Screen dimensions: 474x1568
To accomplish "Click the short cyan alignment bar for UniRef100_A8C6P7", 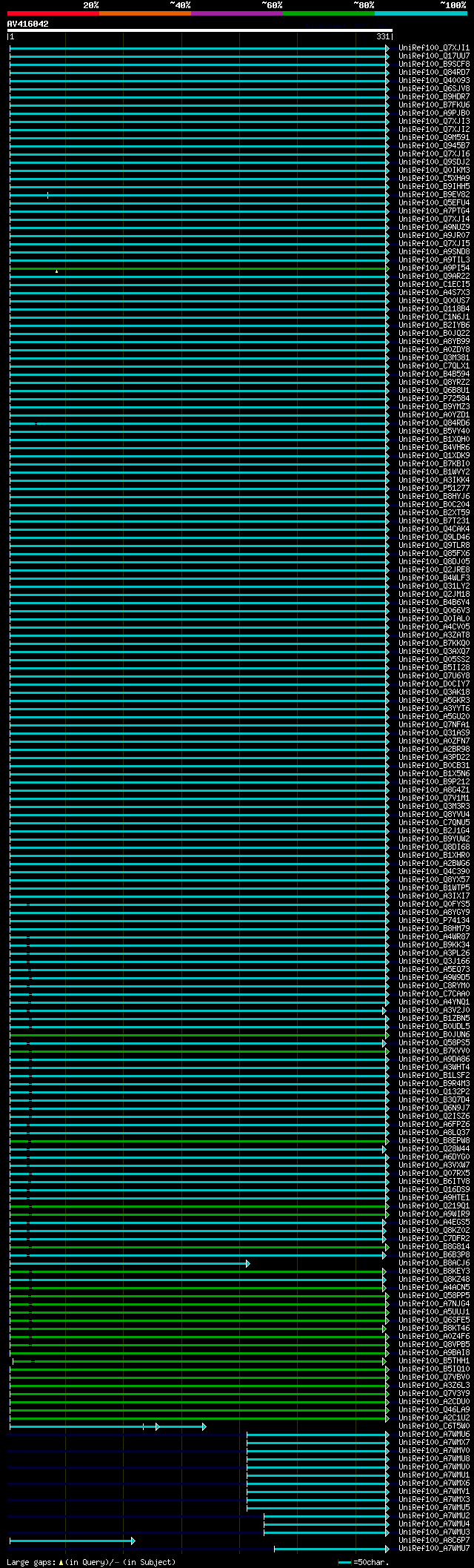I will (72, 1541).
